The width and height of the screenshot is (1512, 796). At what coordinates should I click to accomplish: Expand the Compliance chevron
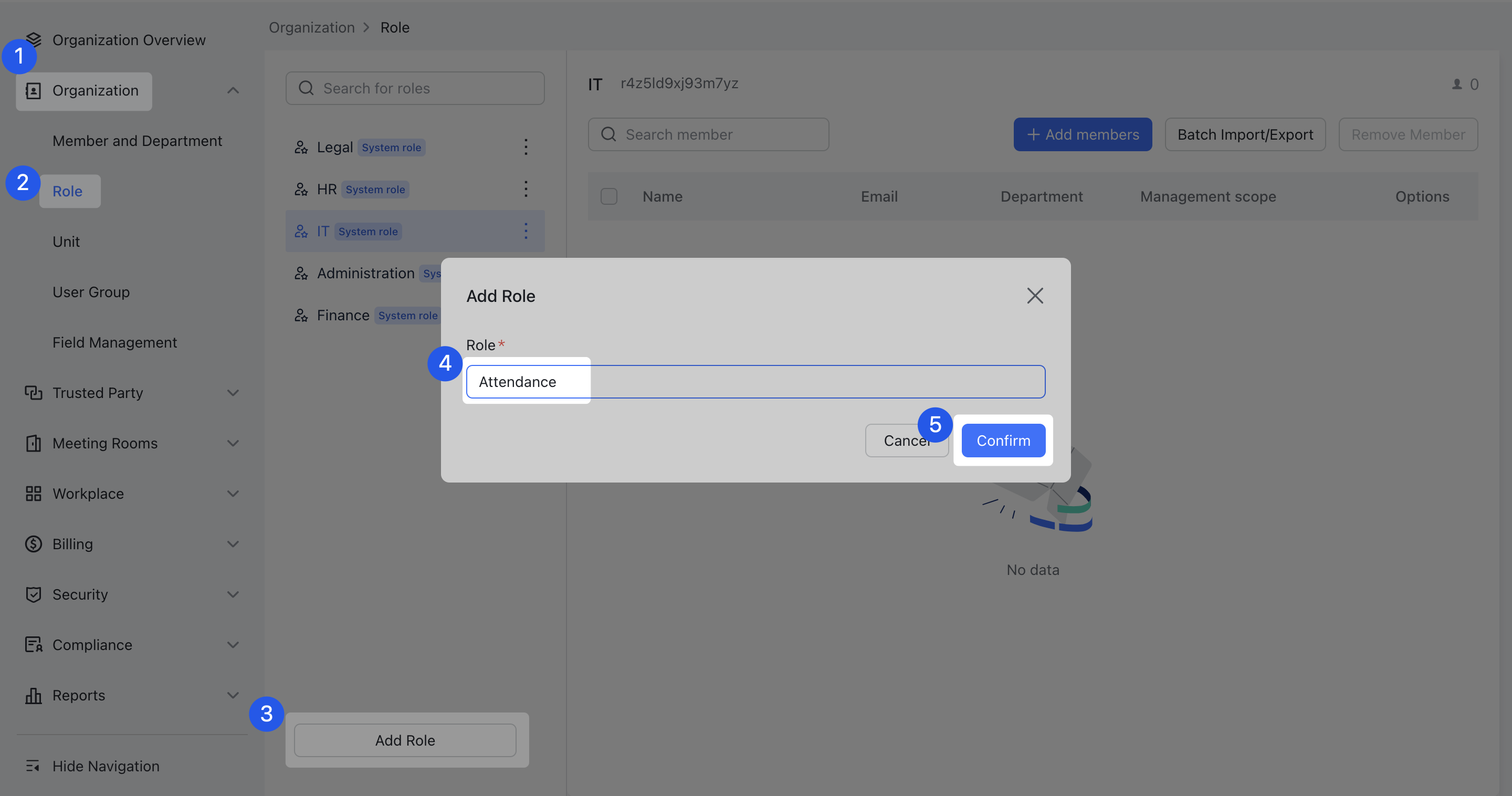(233, 645)
